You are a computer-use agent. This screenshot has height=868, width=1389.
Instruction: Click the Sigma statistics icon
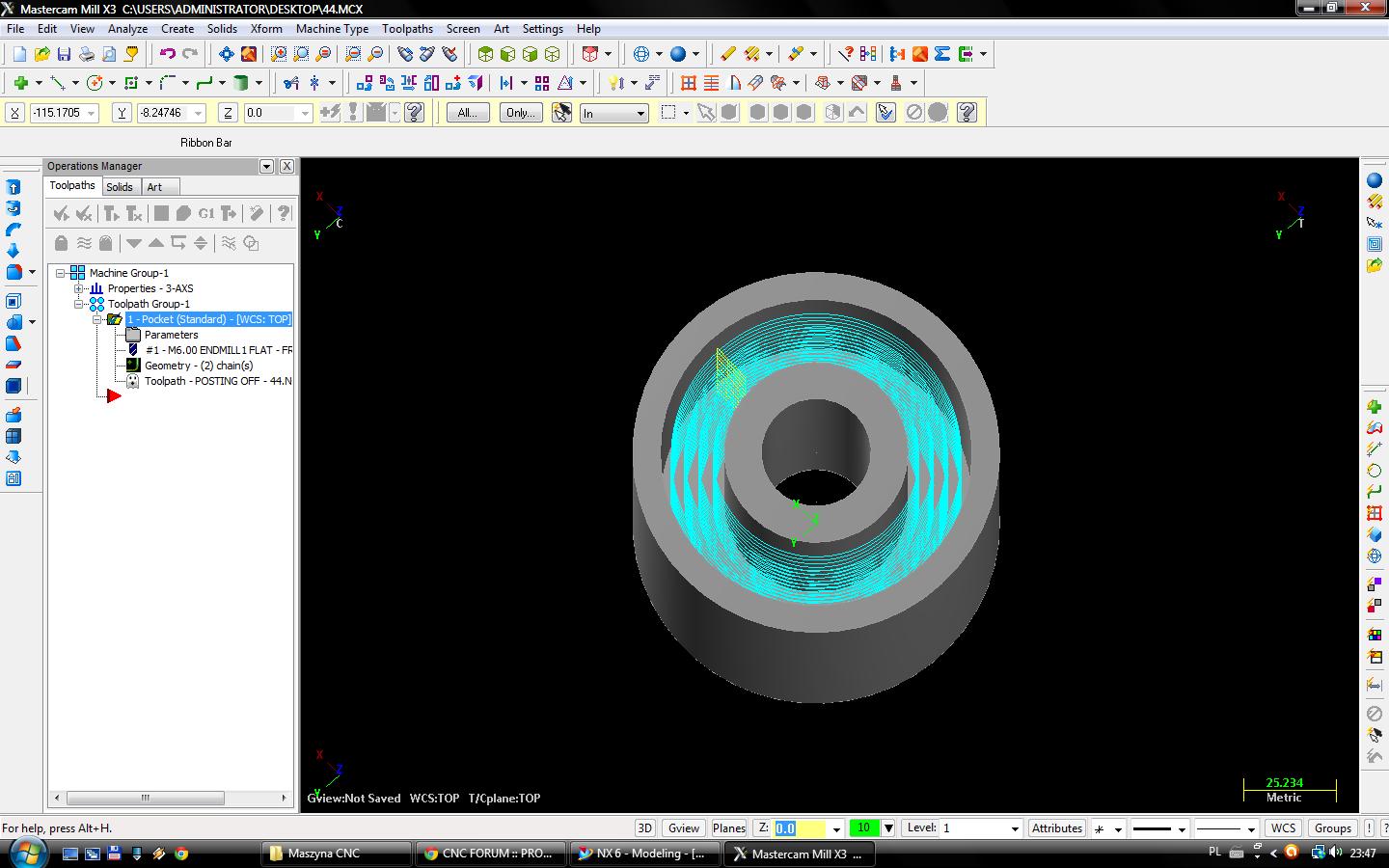942,54
